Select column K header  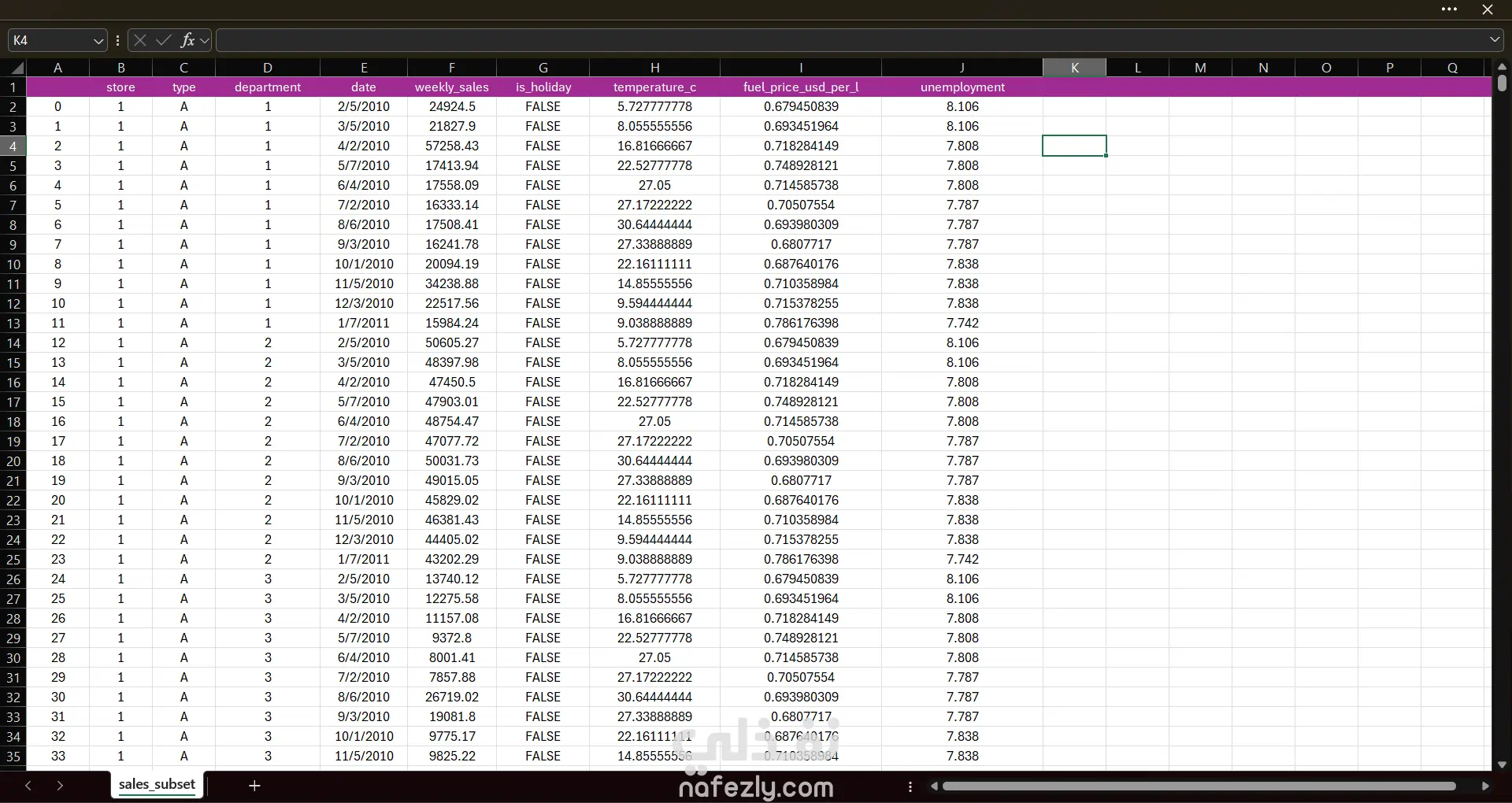[1074, 68]
